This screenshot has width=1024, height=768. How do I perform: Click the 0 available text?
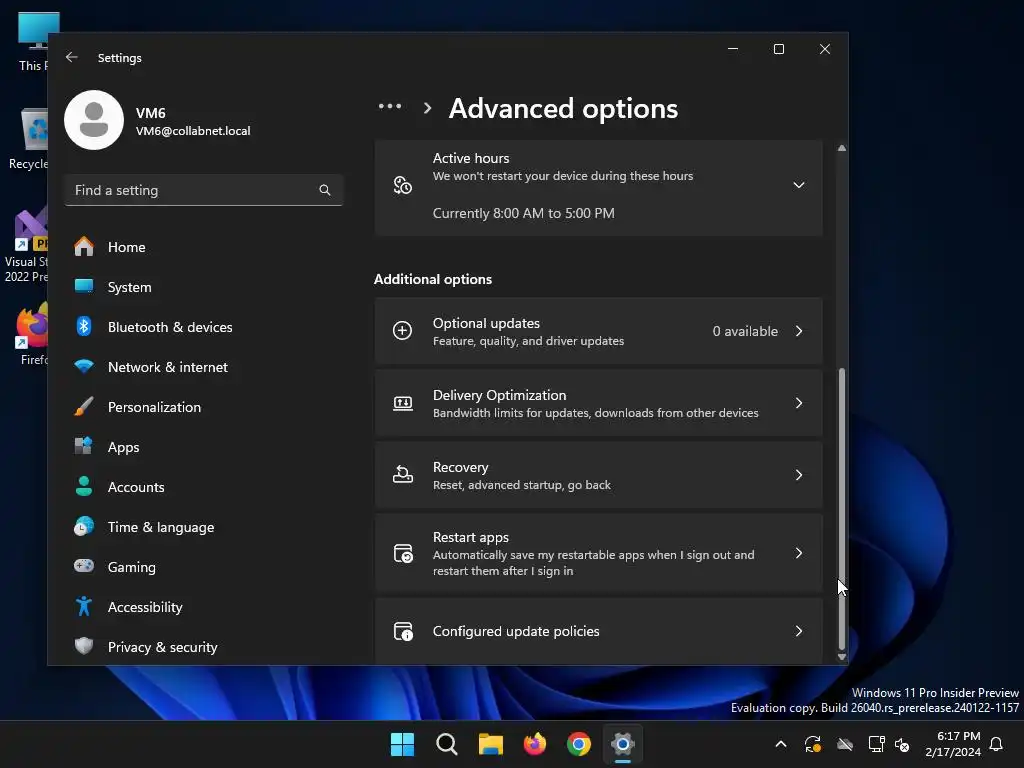(x=745, y=331)
